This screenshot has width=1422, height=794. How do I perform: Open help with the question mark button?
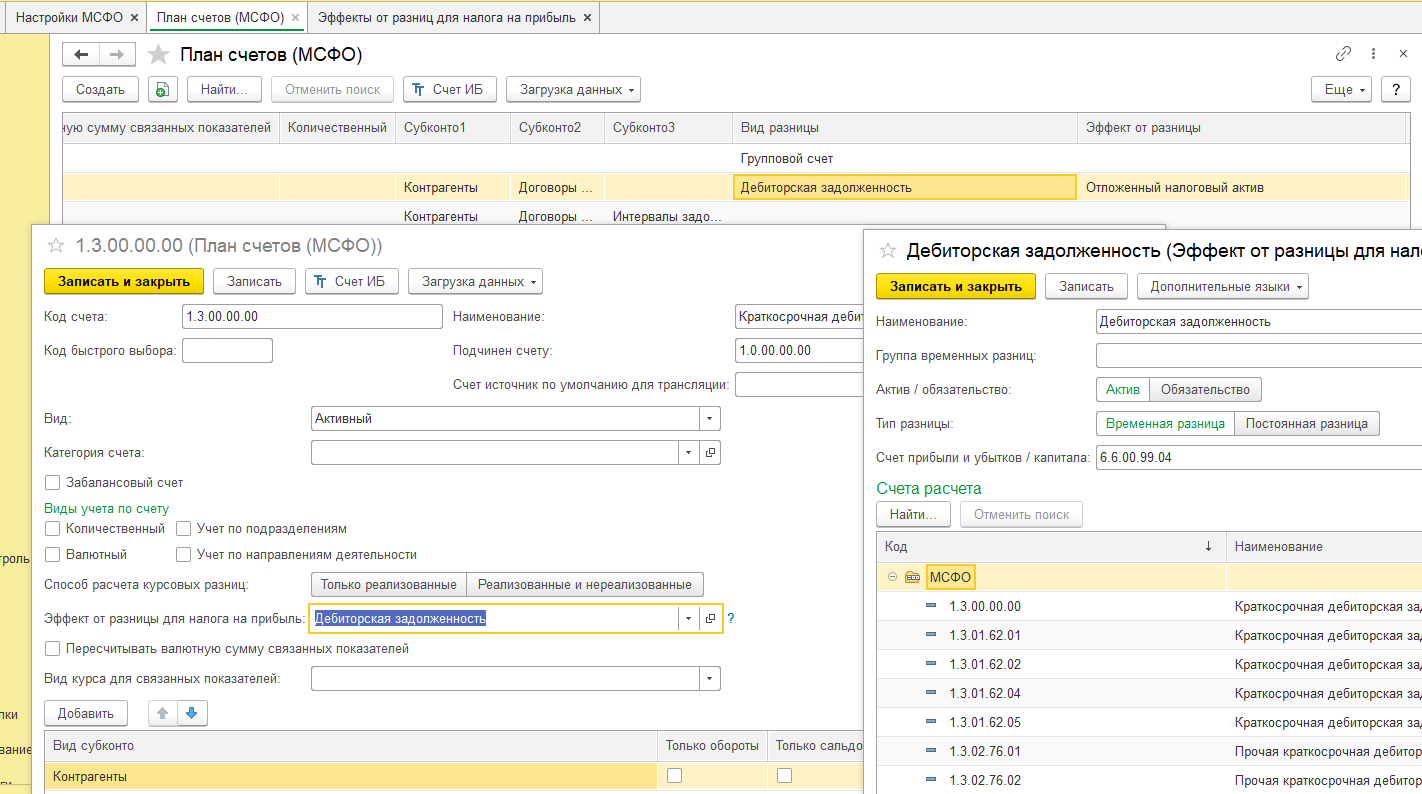pos(1395,90)
